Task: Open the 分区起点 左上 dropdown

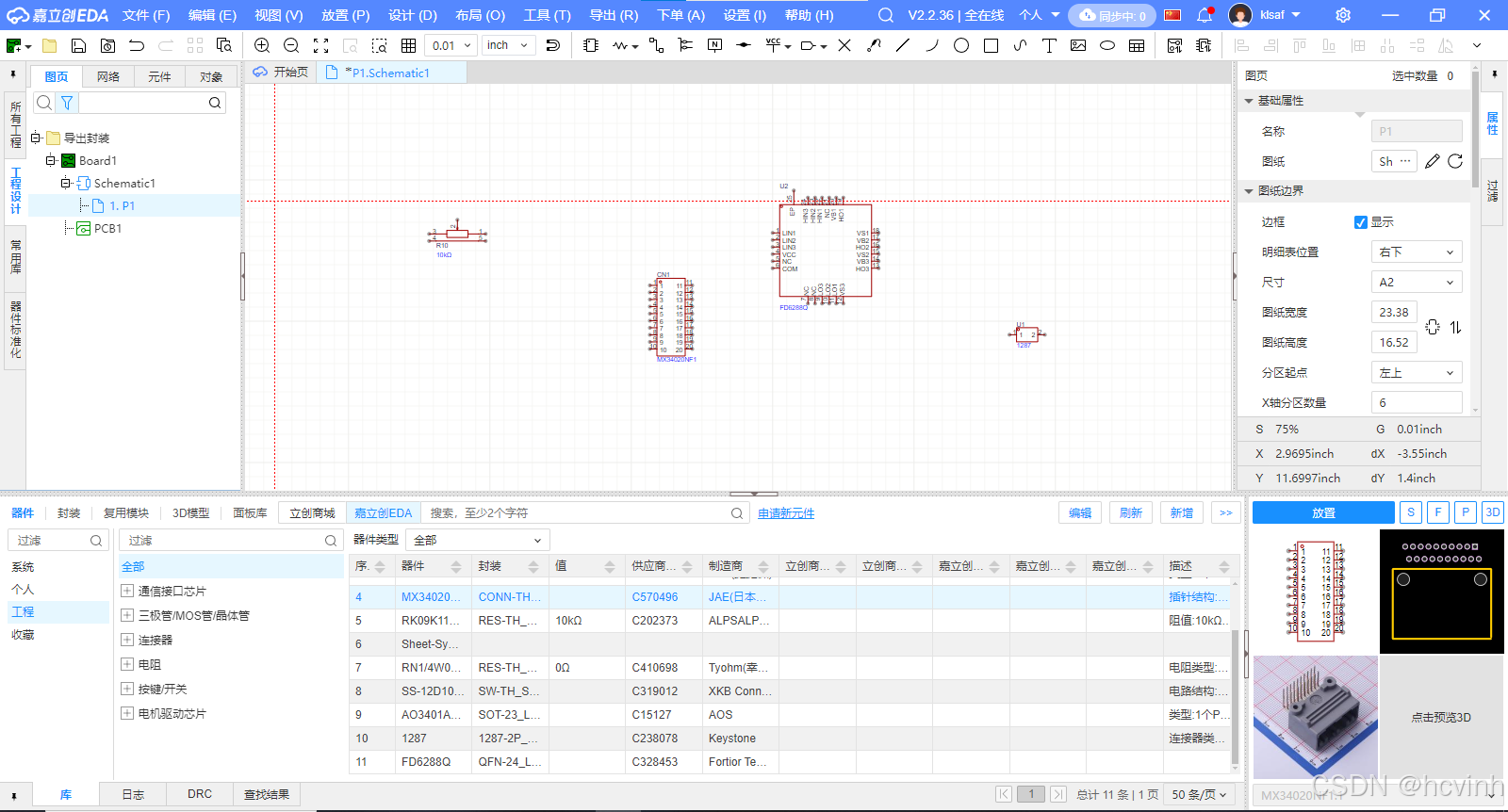Action: (1417, 372)
